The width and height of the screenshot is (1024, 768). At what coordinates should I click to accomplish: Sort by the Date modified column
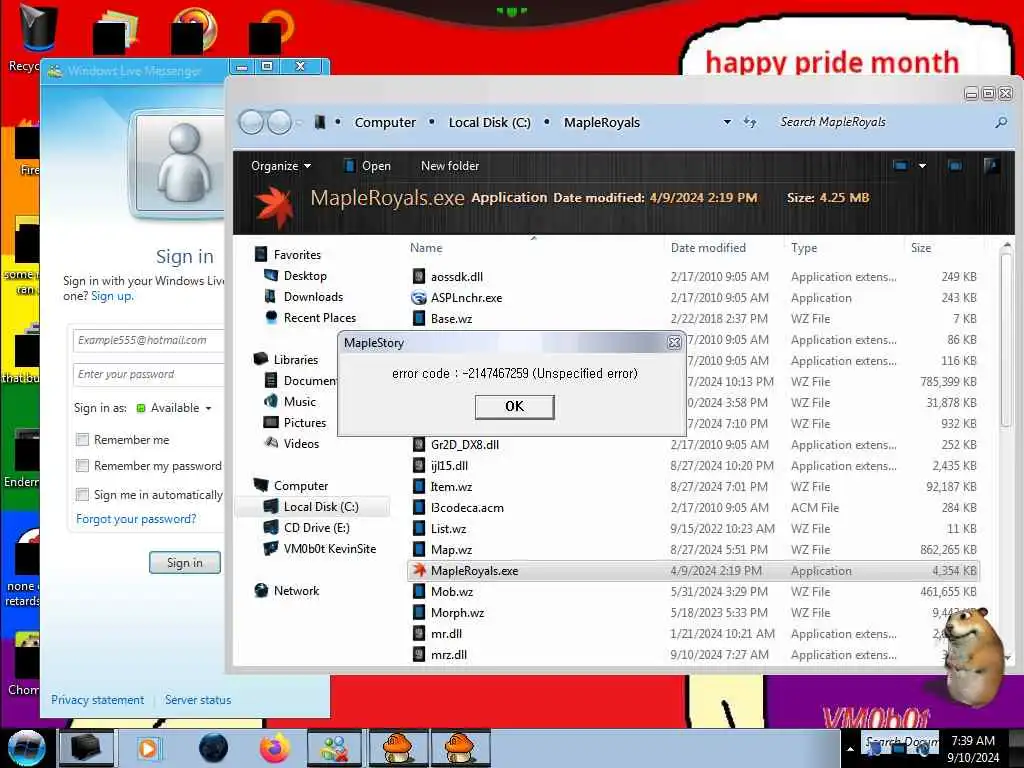click(x=708, y=248)
